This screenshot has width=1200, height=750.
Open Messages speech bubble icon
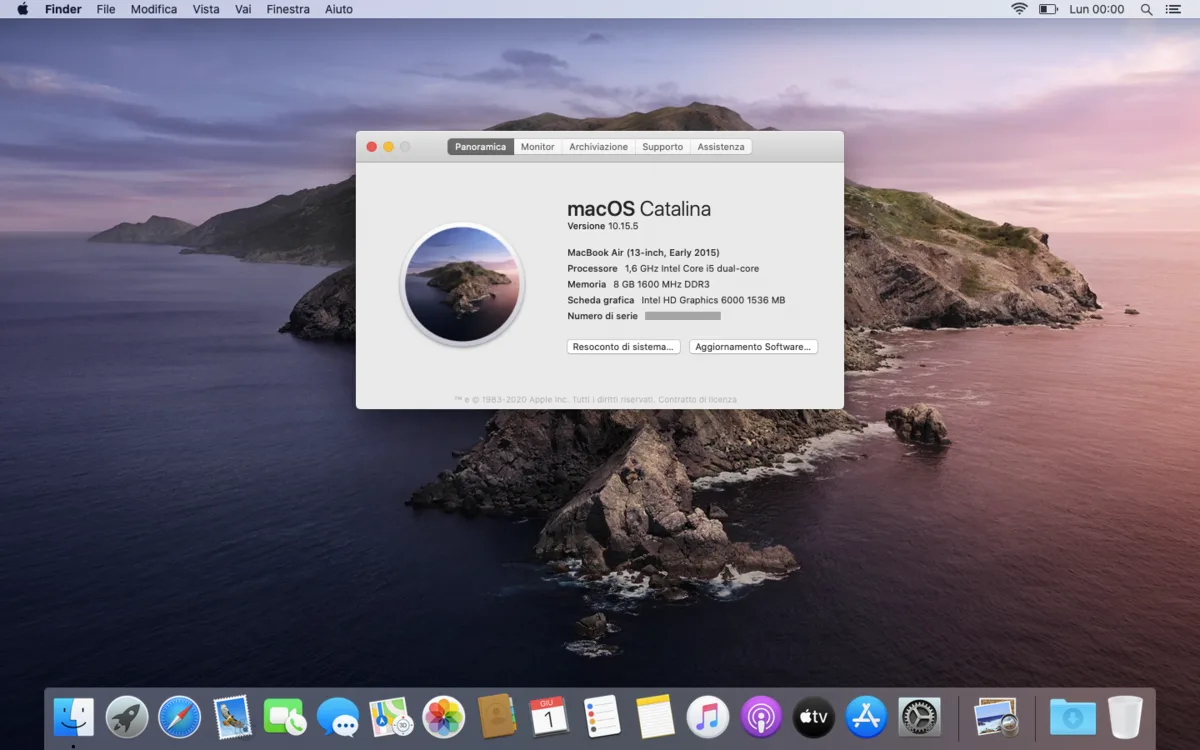click(x=338, y=717)
